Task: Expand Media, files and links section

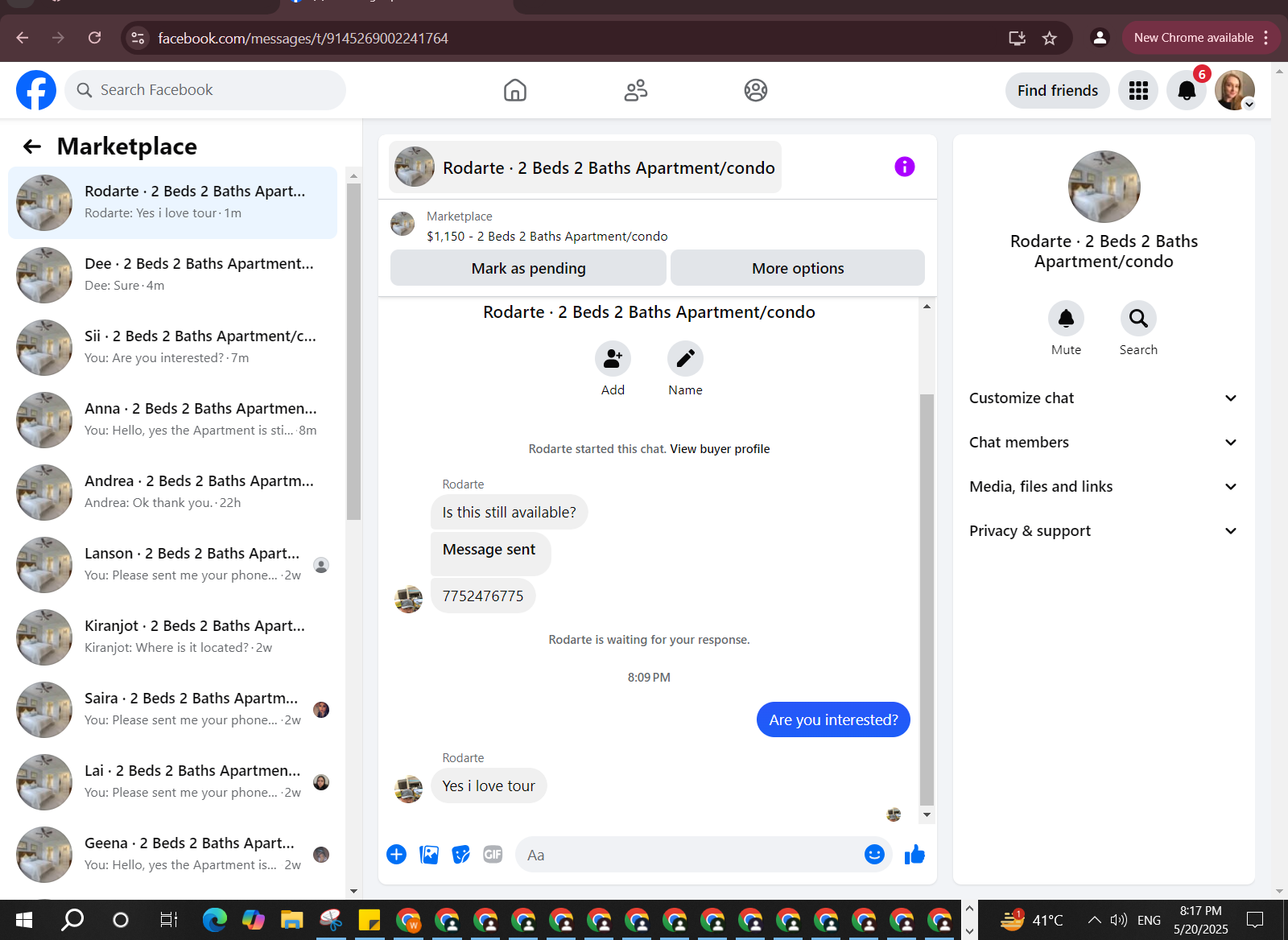Action: tap(1104, 487)
